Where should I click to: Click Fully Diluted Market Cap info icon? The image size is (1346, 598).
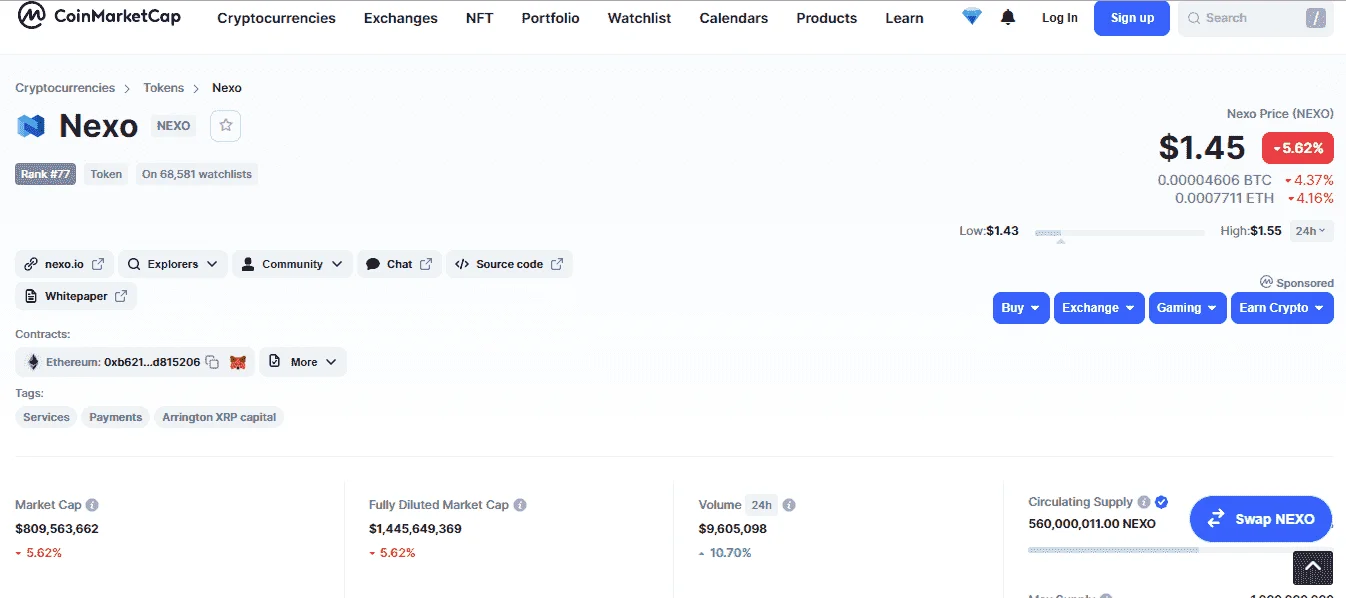click(x=520, y=505)
